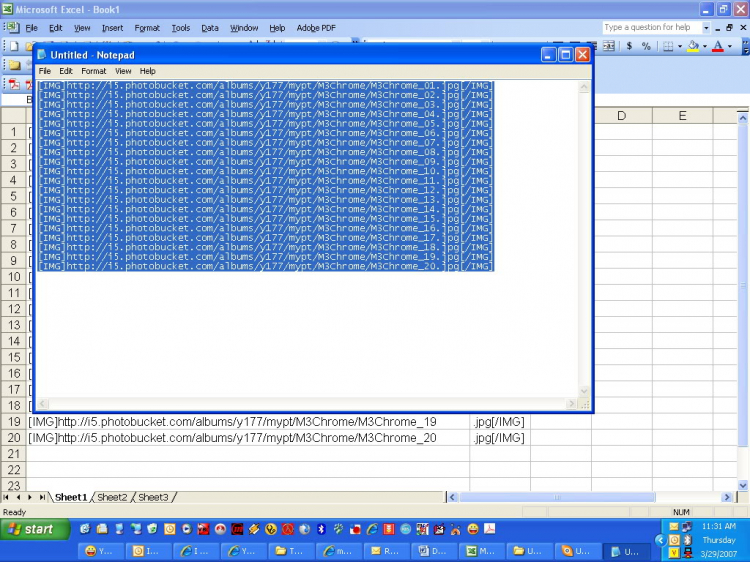Switch to Sheet3 tab
The image size is (750, 562).
pos(153,497)
